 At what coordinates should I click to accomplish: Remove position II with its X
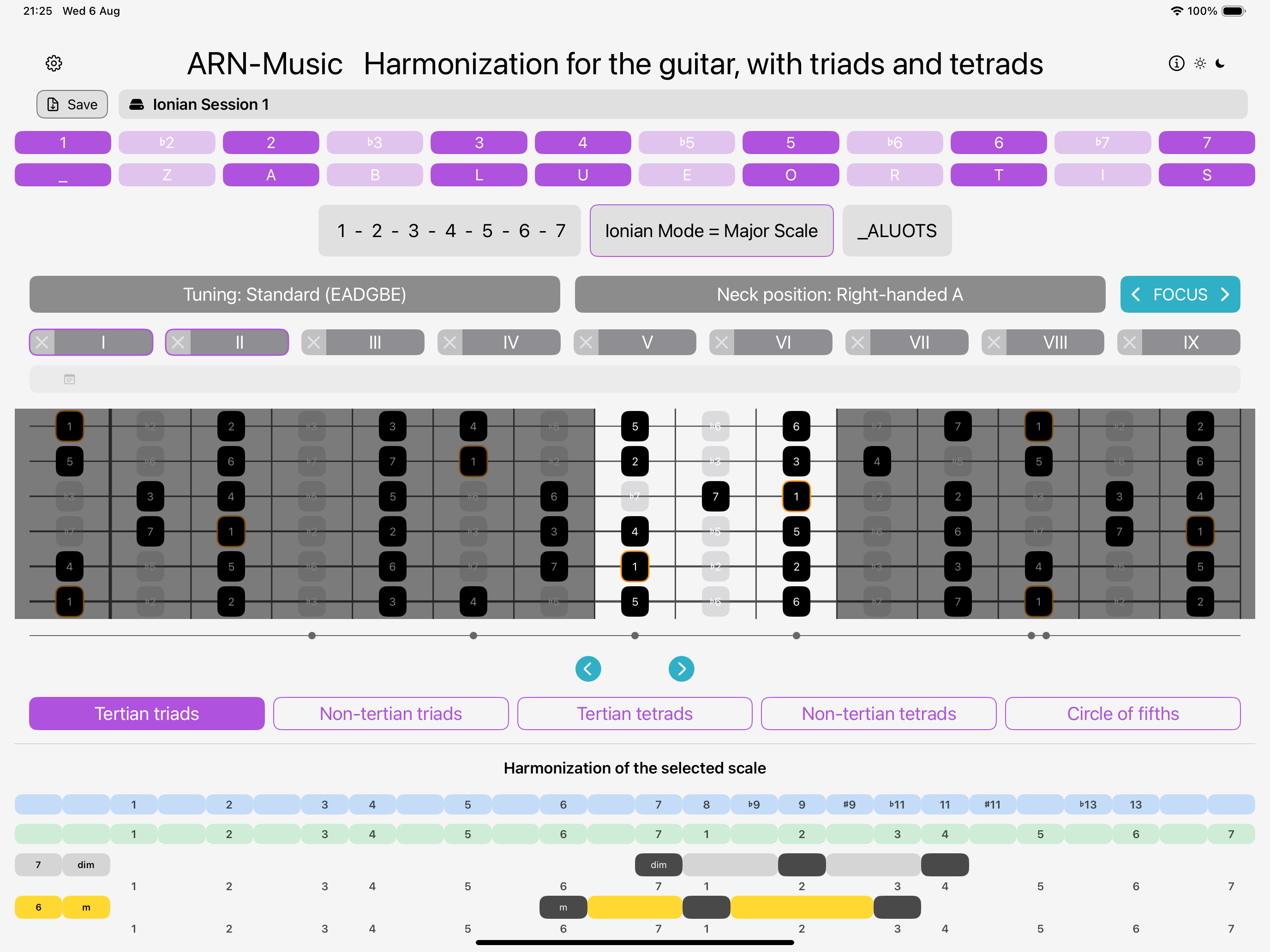point(179,343)
